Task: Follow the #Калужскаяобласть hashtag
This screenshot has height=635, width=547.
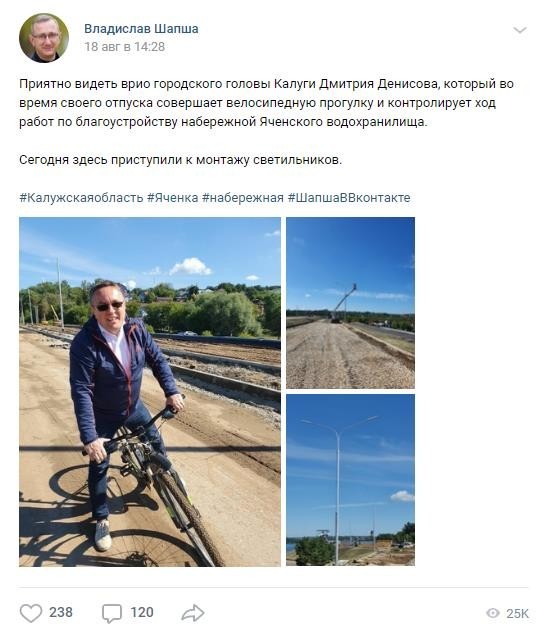Action: click(81, 198)
